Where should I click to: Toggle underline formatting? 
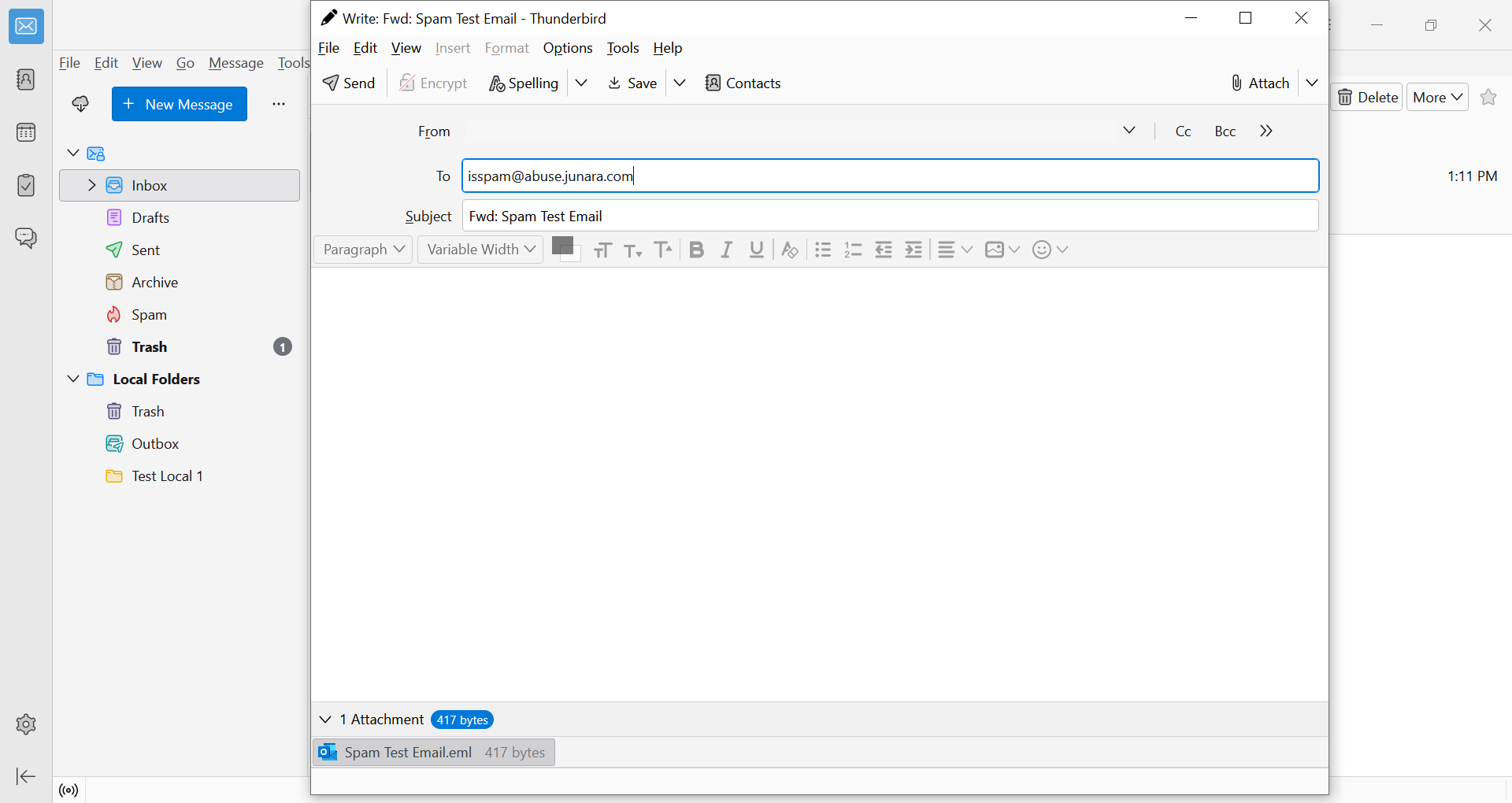(757, 250)
